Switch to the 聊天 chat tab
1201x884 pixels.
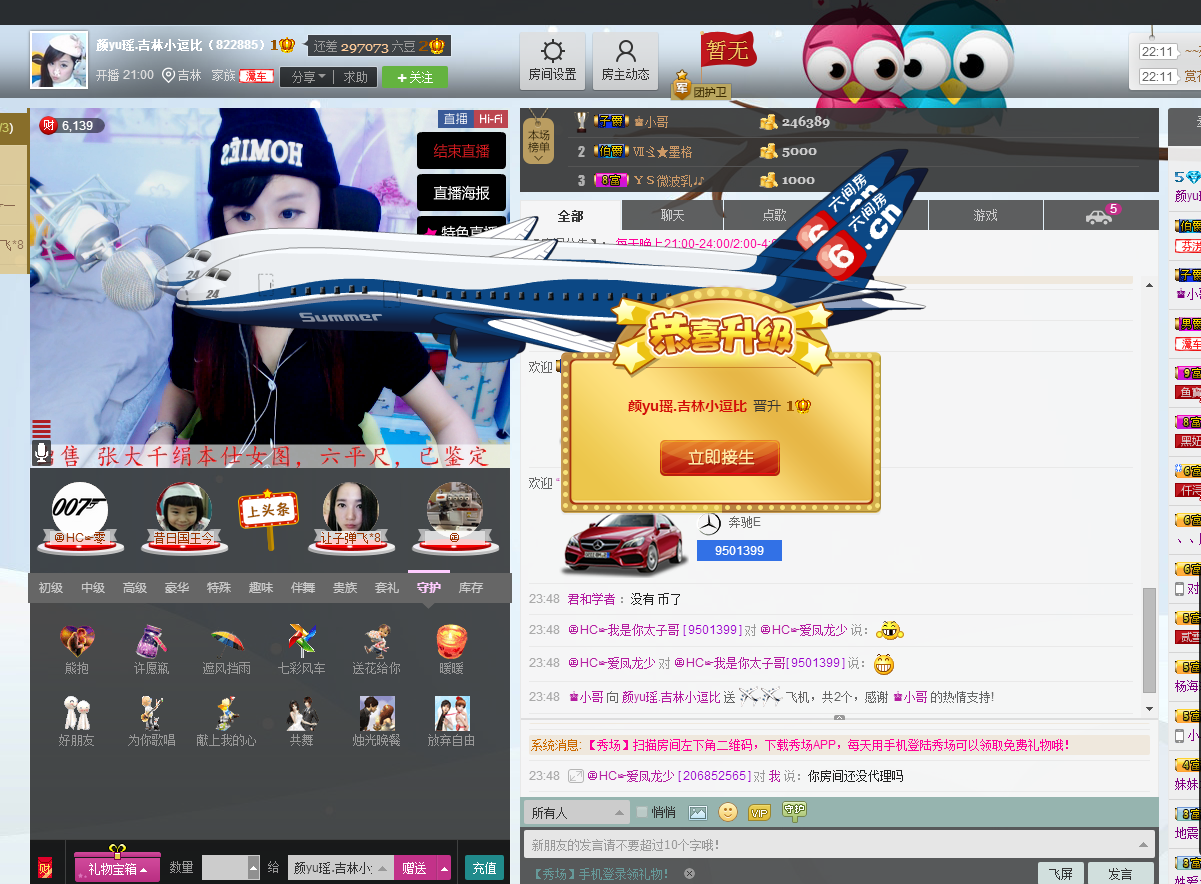tap(672, 215)
